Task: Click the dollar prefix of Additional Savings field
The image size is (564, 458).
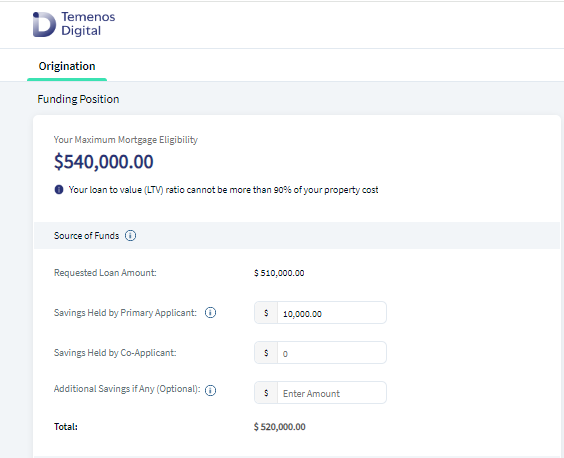Action: (266, 393)
